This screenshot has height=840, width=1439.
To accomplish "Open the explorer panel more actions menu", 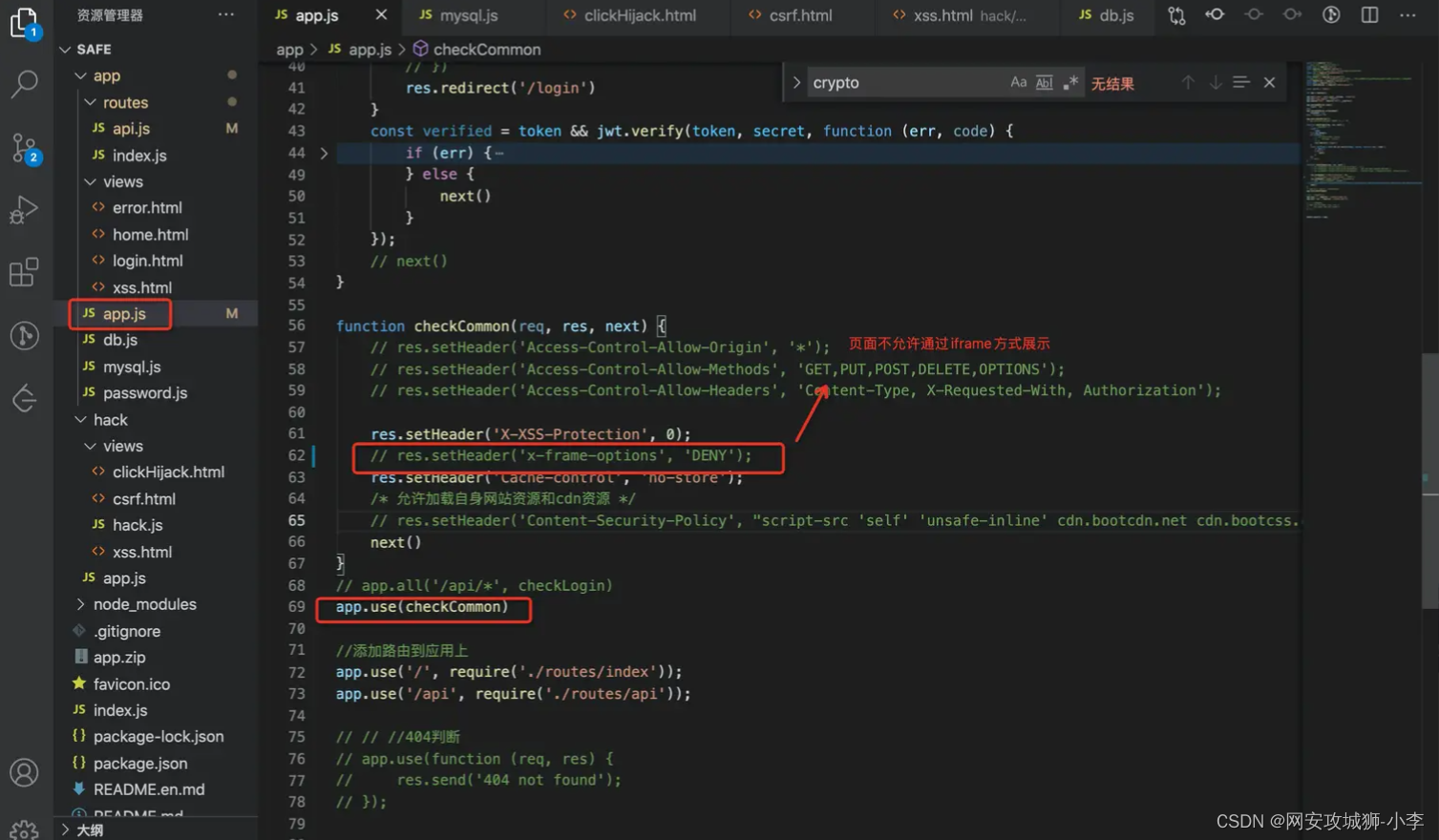I will pos(226,15).
